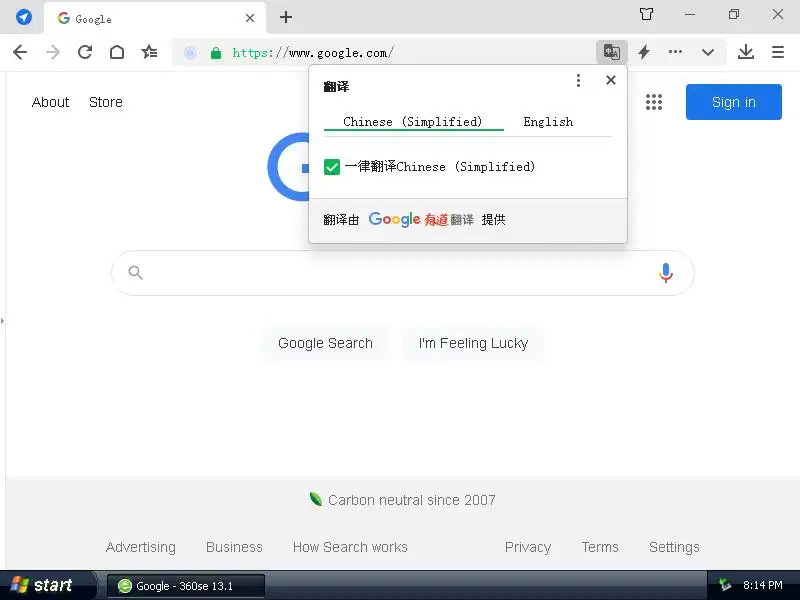
Task: Click the Google Search button
Action: pyautogui.click(x=326, y=343)
